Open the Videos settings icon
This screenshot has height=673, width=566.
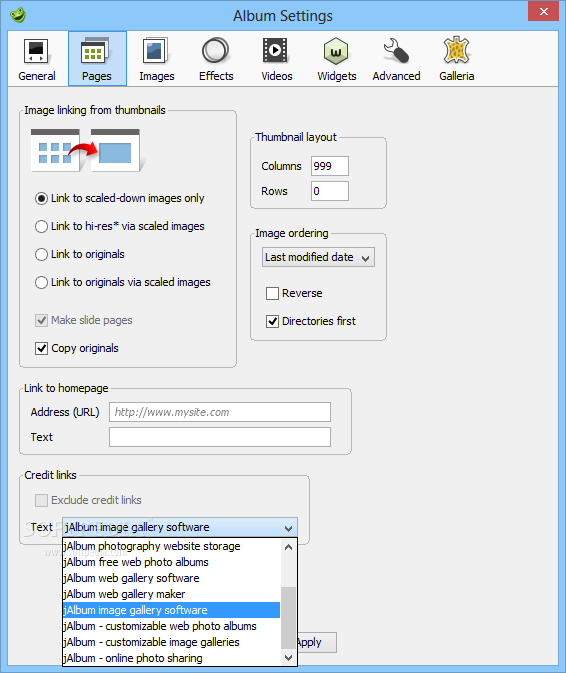pos(276,51)
